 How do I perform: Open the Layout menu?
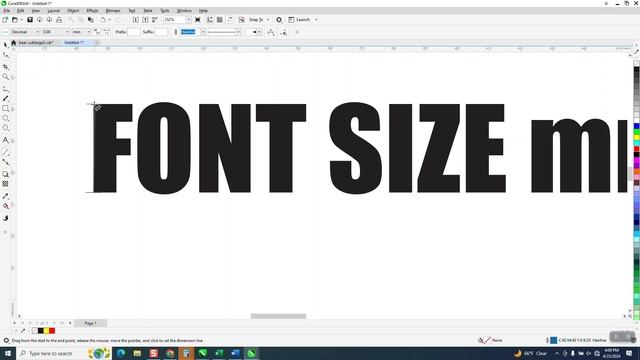[x=53, y=11]
